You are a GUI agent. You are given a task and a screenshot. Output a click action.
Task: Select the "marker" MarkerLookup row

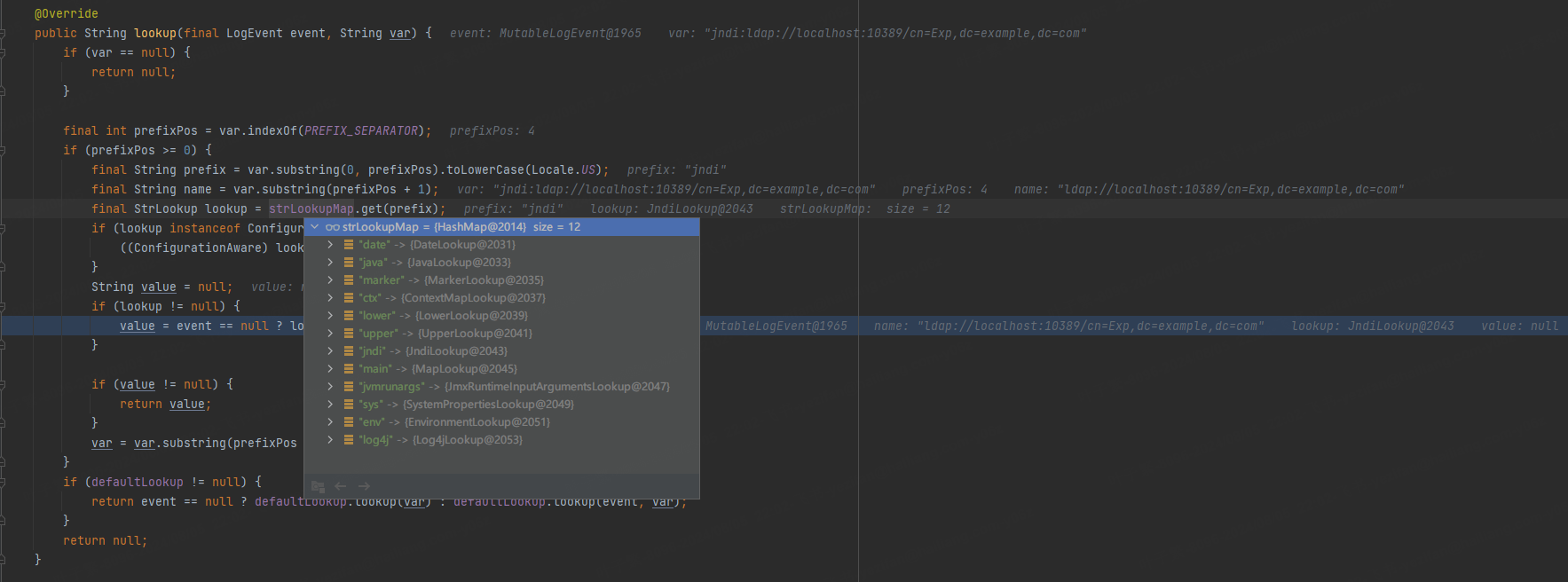(x=501, y=280)
